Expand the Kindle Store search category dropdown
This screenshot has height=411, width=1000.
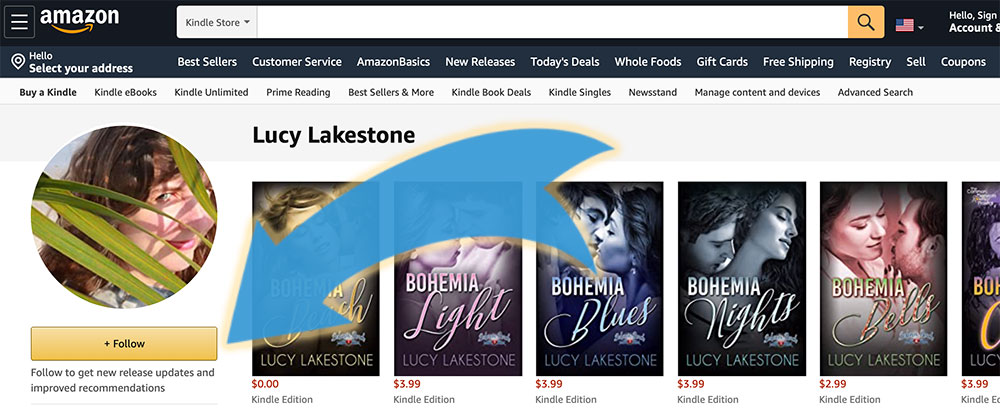pos(217,22)
